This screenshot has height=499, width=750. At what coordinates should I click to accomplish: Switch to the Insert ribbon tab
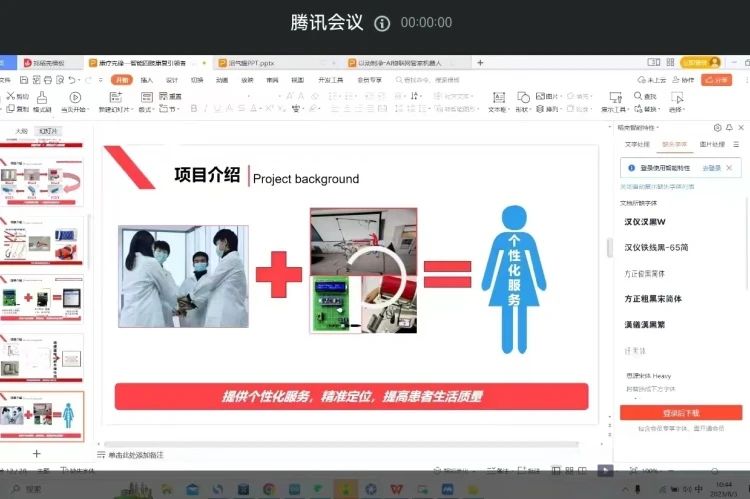pos(147,80)
